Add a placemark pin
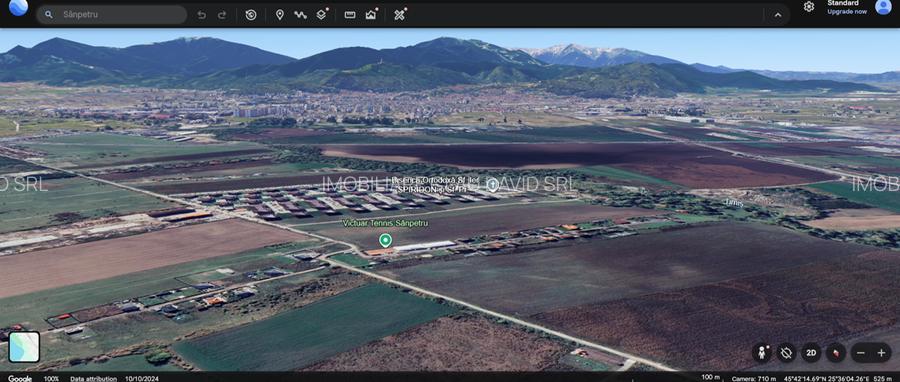Image resolution: width=900 pixels, height=382 pixels. click(x=280, y=15)
